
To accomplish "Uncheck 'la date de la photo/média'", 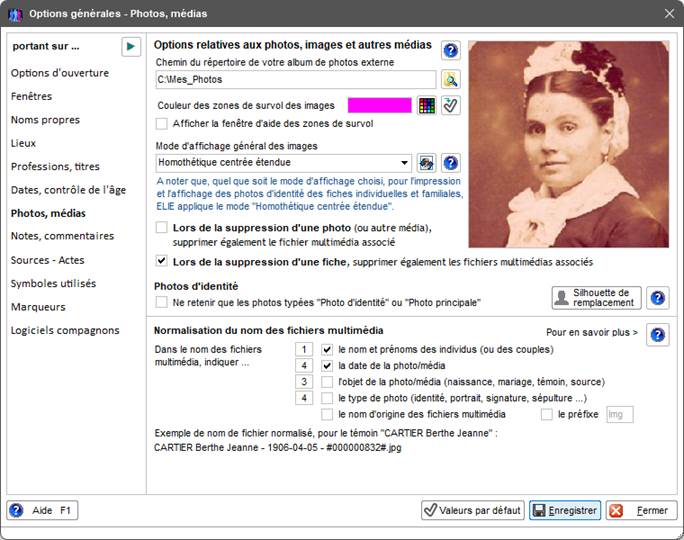I will tap(327, 366).
